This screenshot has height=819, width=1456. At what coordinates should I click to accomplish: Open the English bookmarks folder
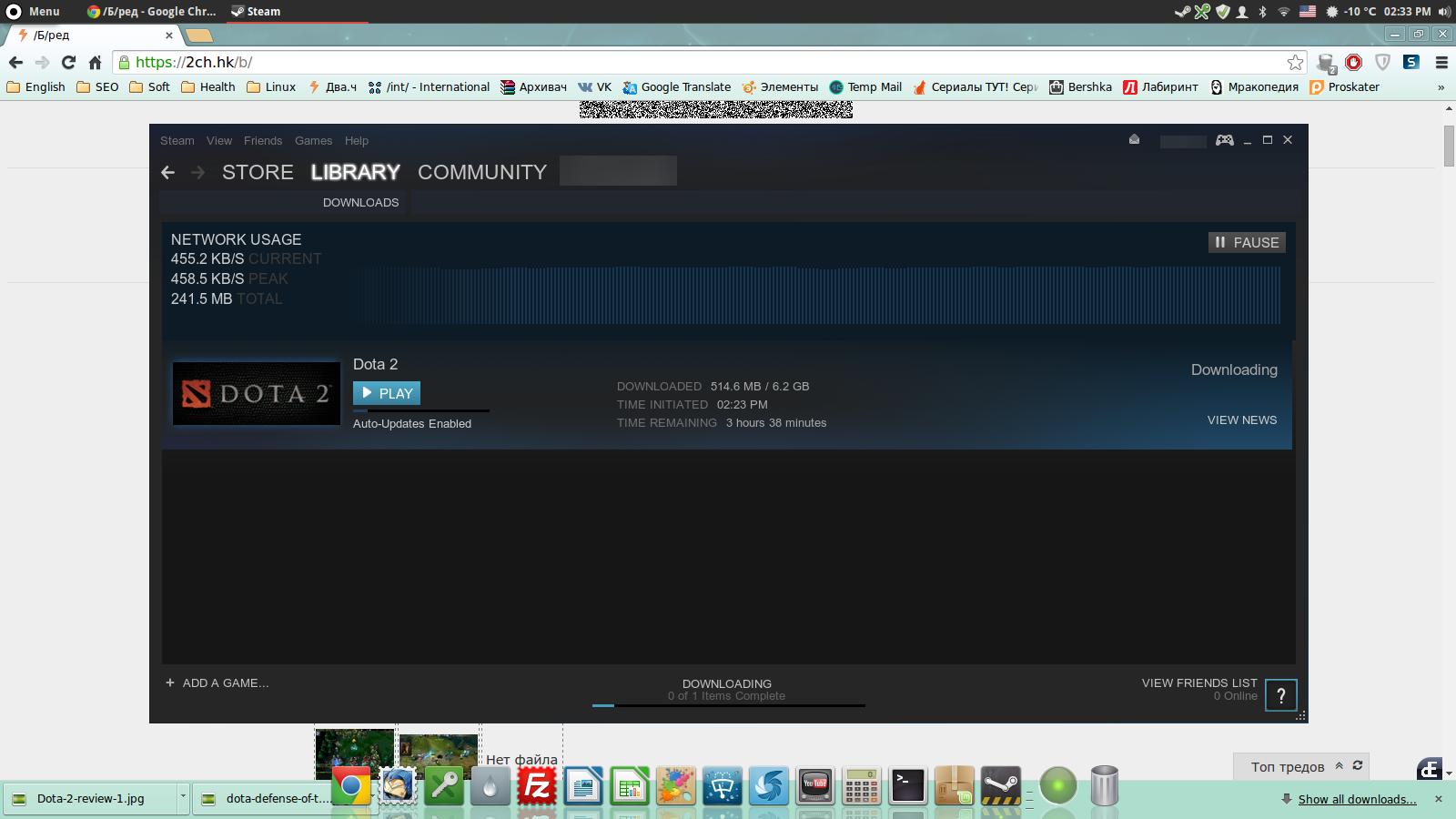(36, 87)
